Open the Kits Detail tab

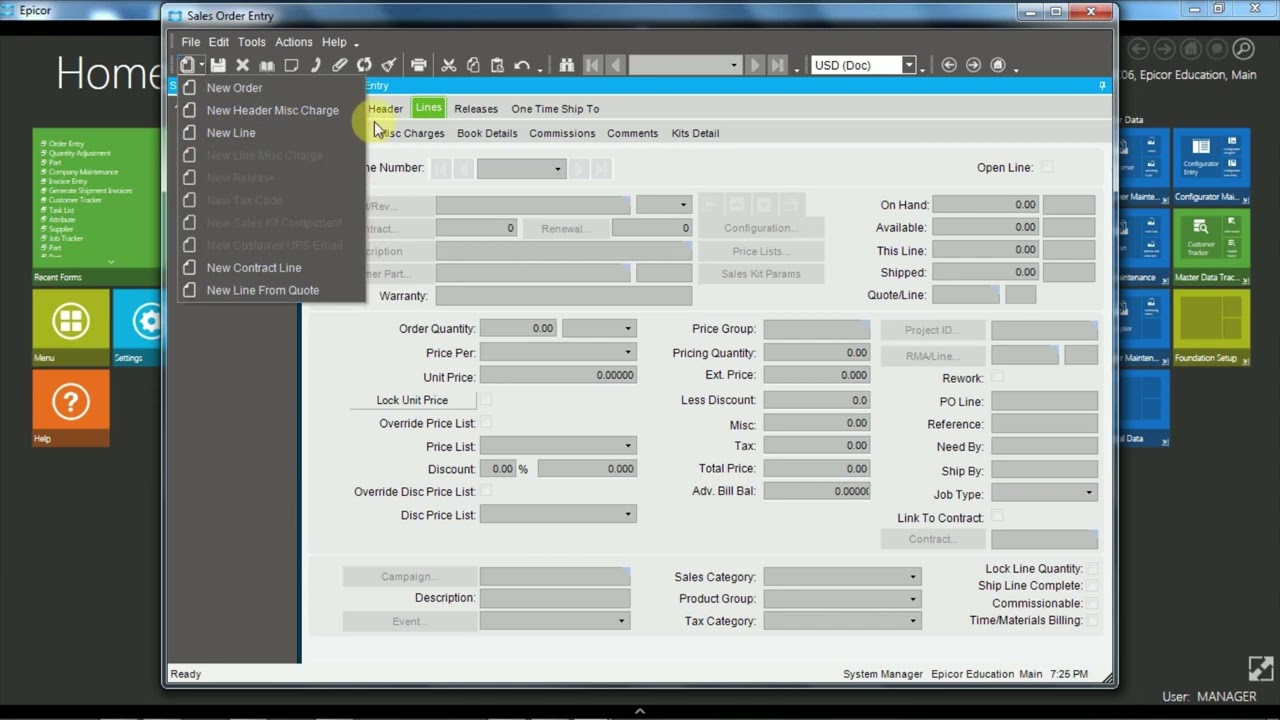point(695,133)
